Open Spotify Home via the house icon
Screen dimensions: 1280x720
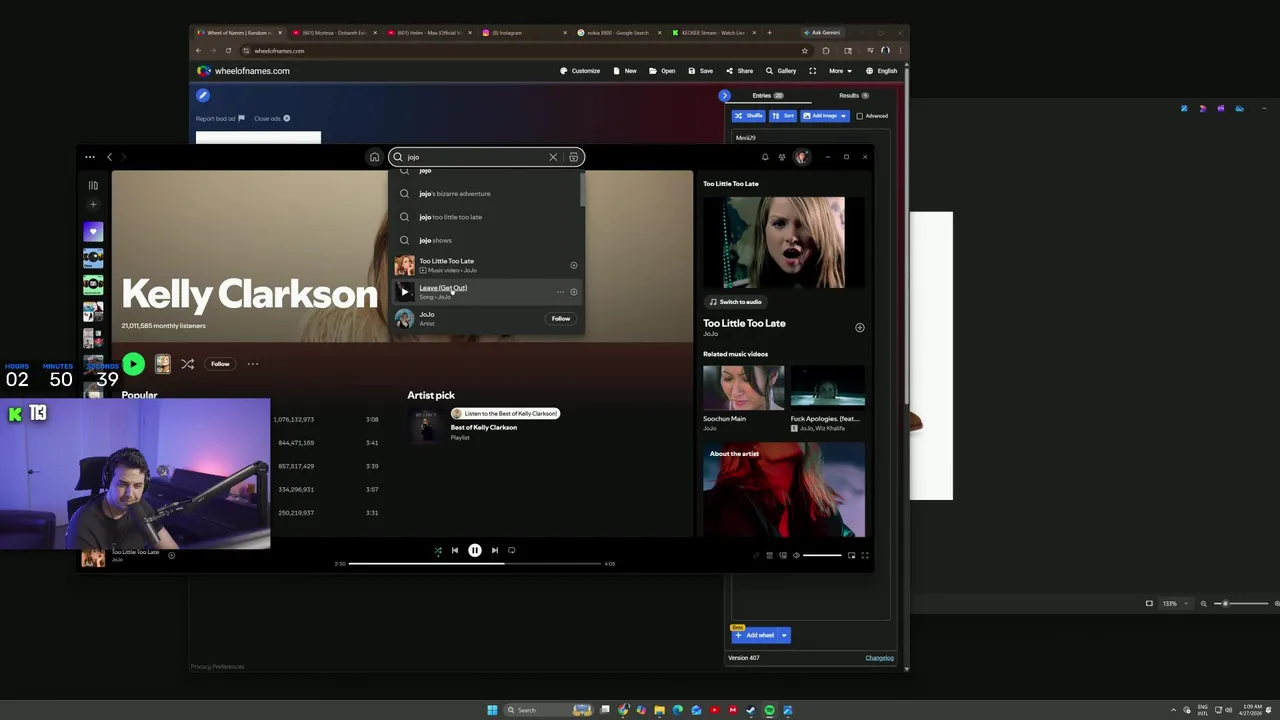[374, 157]
